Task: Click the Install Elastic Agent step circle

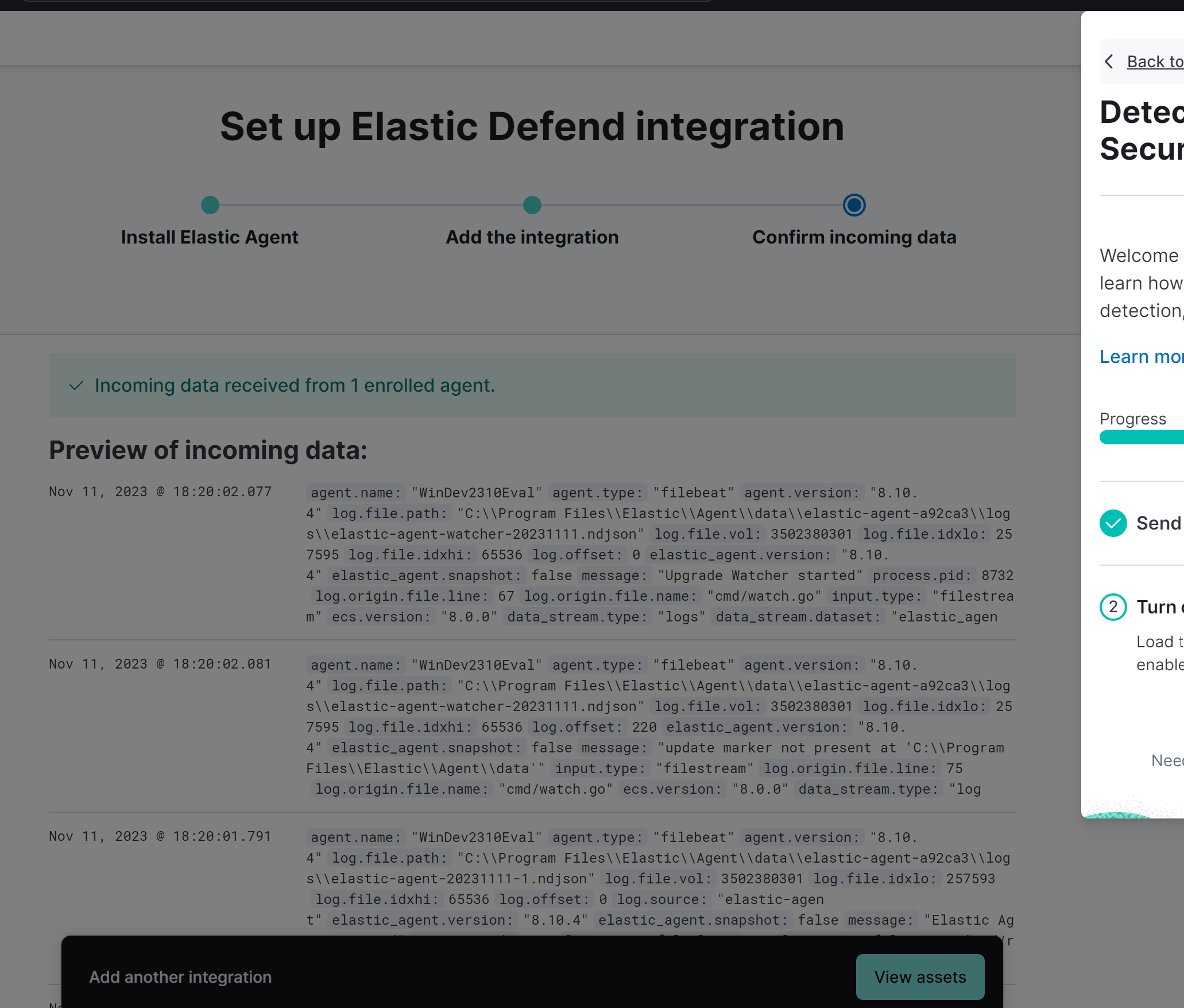Action: [210, 205]
